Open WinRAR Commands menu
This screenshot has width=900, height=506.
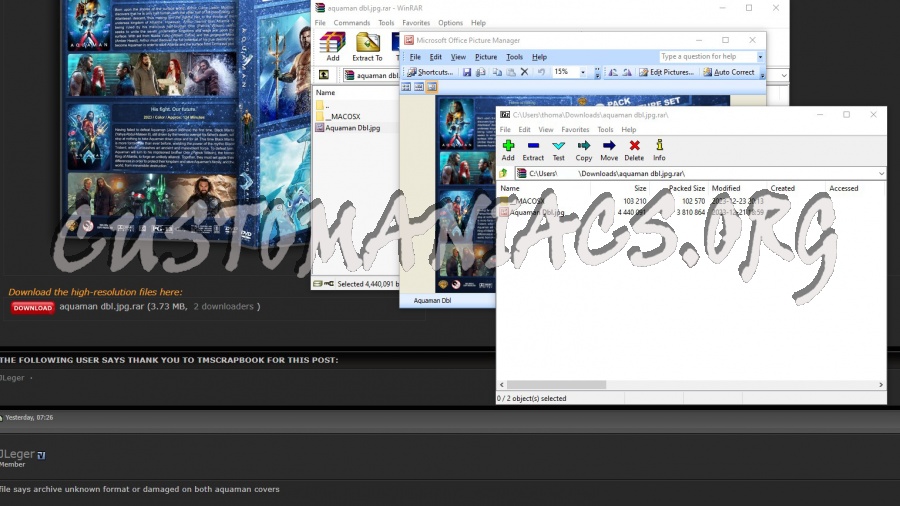tap(352, 23)
